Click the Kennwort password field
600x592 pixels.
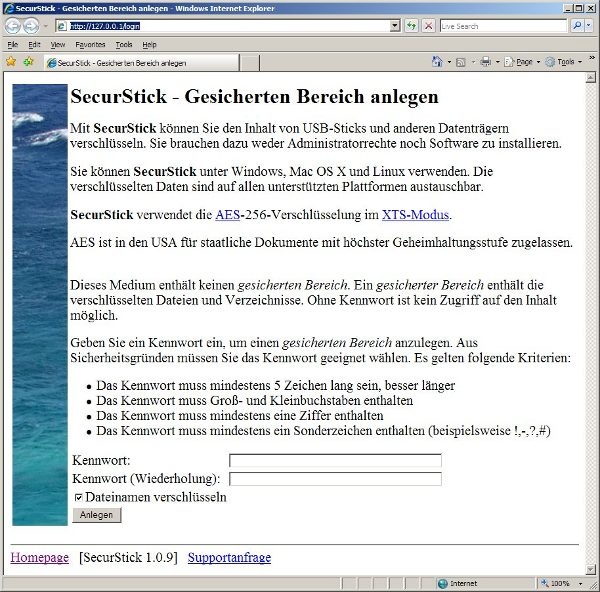coord(335,460)
